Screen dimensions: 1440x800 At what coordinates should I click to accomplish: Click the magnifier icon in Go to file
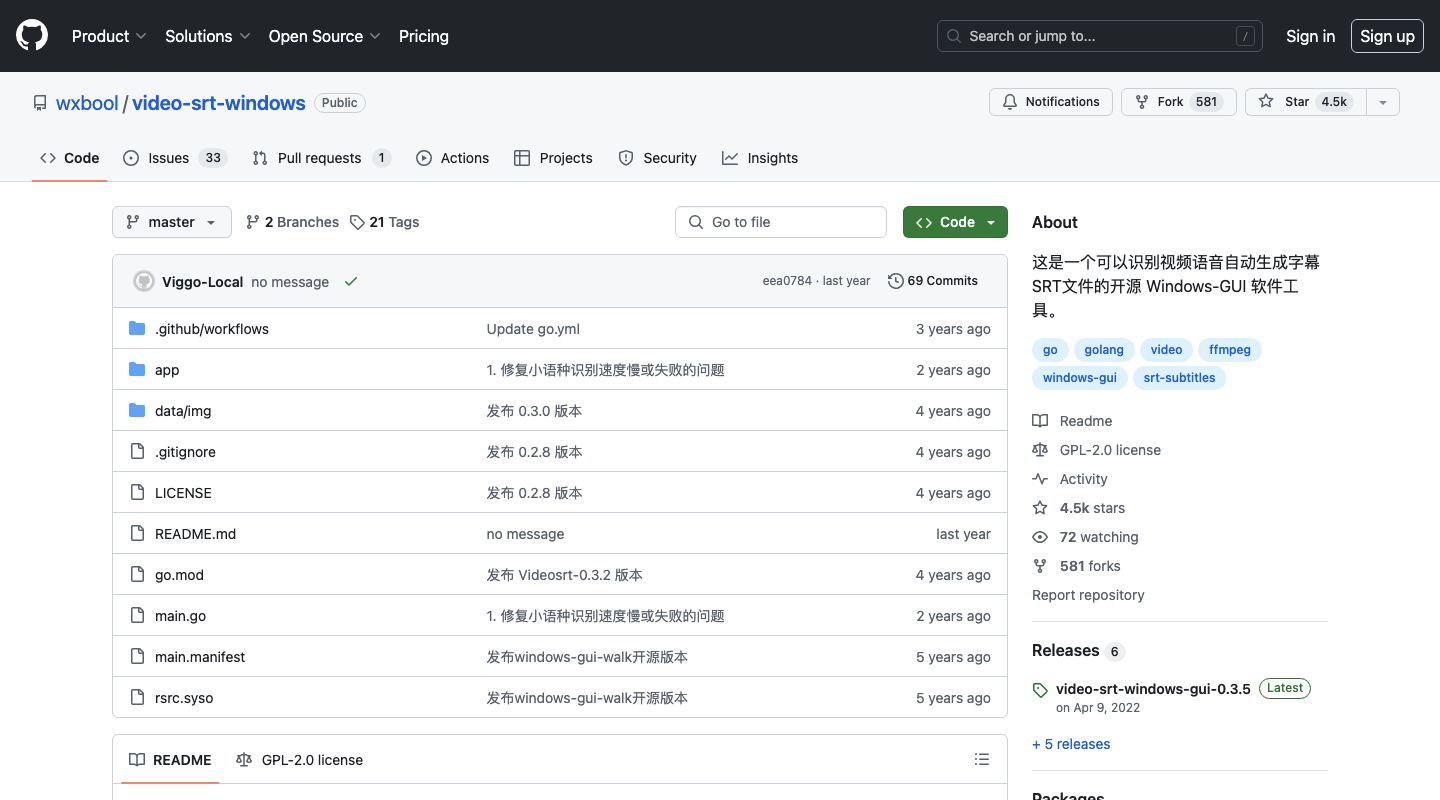coord(696,222)
